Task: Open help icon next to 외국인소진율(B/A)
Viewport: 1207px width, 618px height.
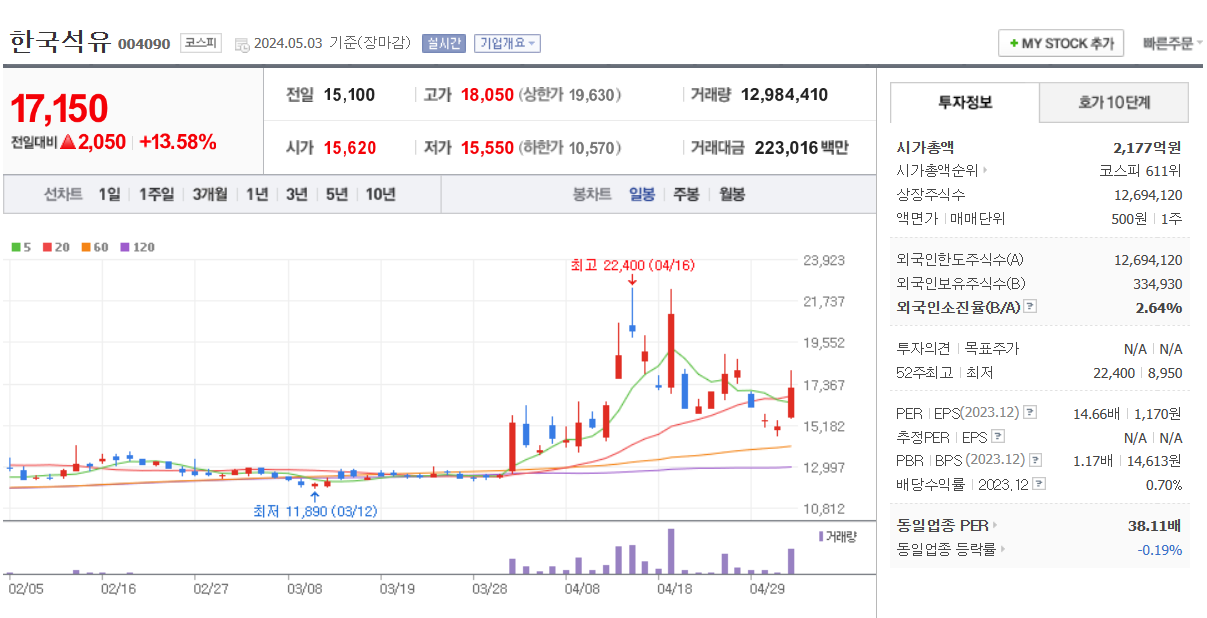Action: [x=1030, y=307]
